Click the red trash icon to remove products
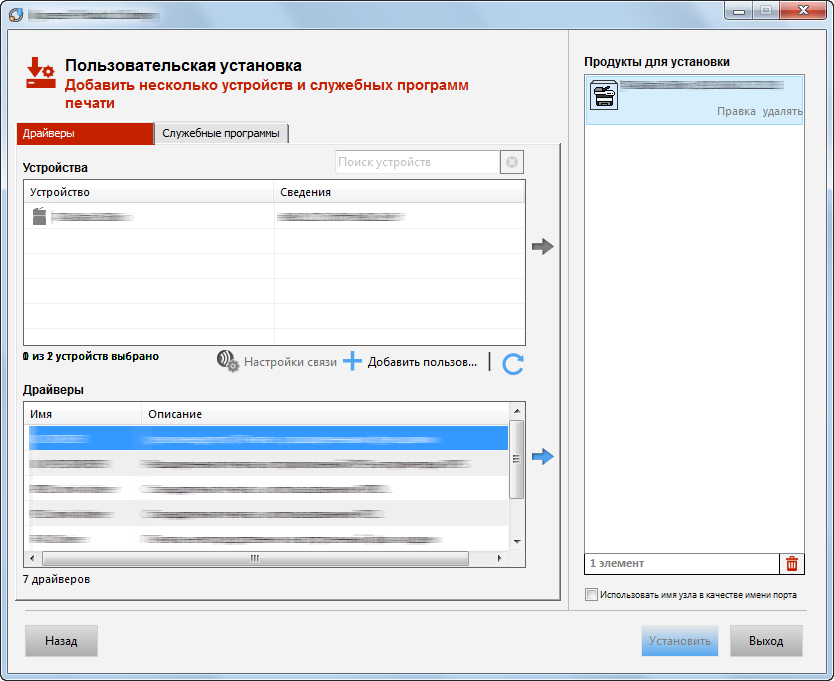The image size is (834, 681). (x=791, y=563)
